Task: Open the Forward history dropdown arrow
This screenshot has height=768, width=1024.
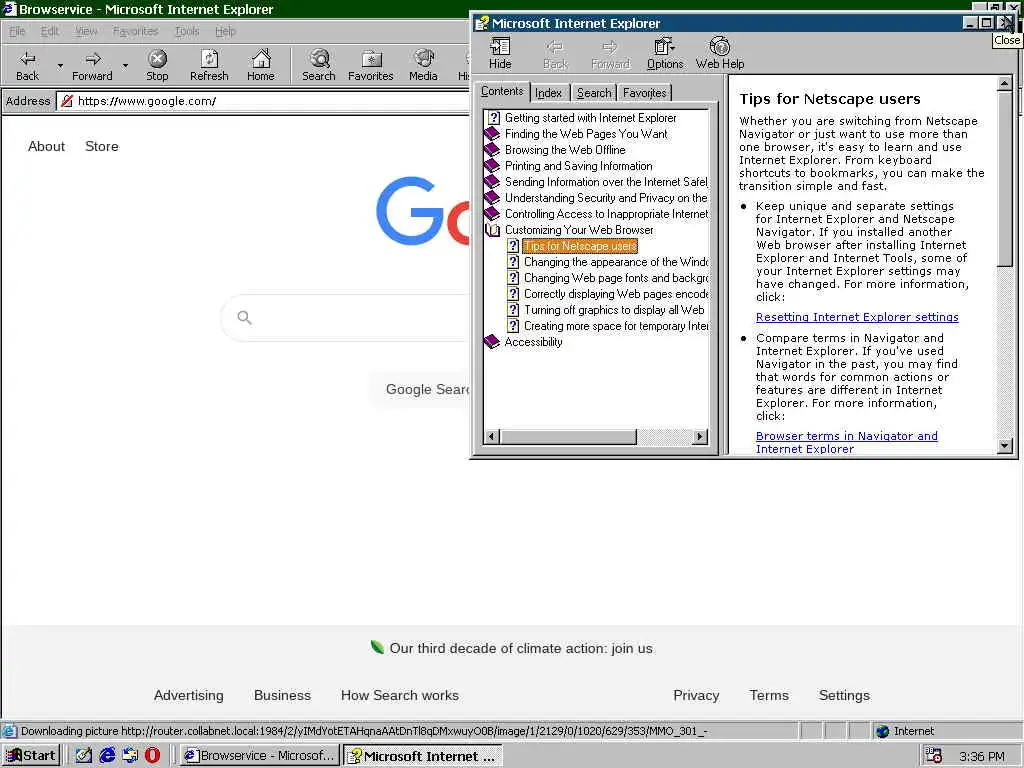Action: point(125,65)
